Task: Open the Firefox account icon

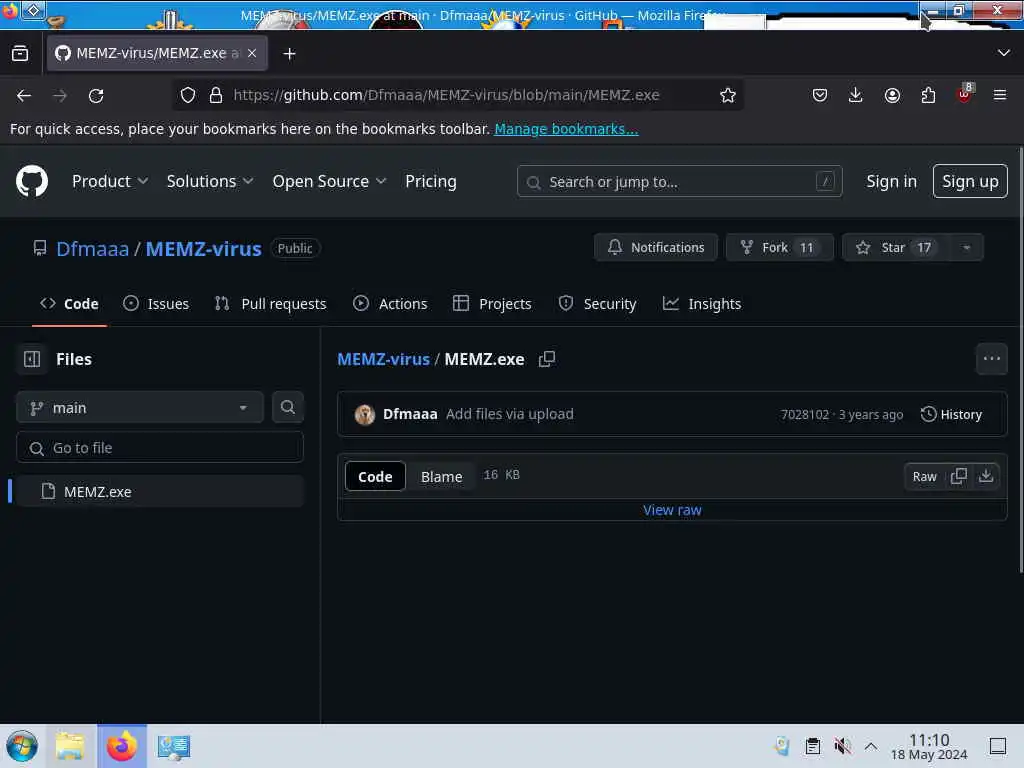Action: click(x=892, y=95)
